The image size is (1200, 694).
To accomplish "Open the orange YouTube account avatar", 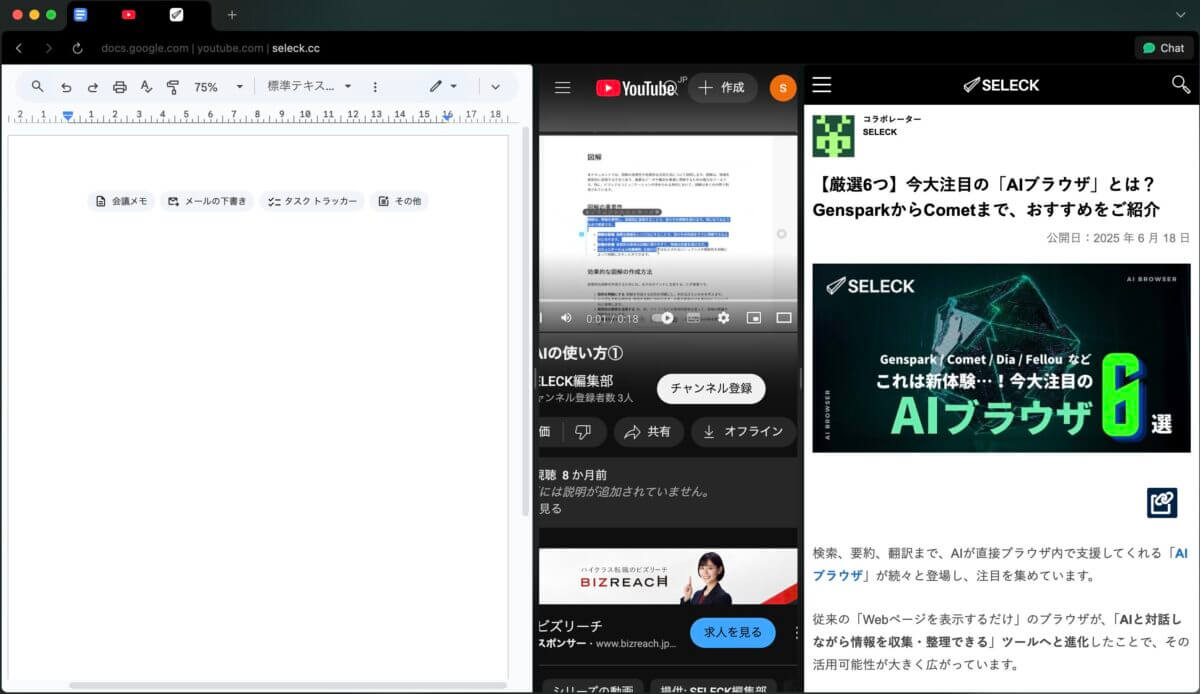I will click(x=783, y=88).
